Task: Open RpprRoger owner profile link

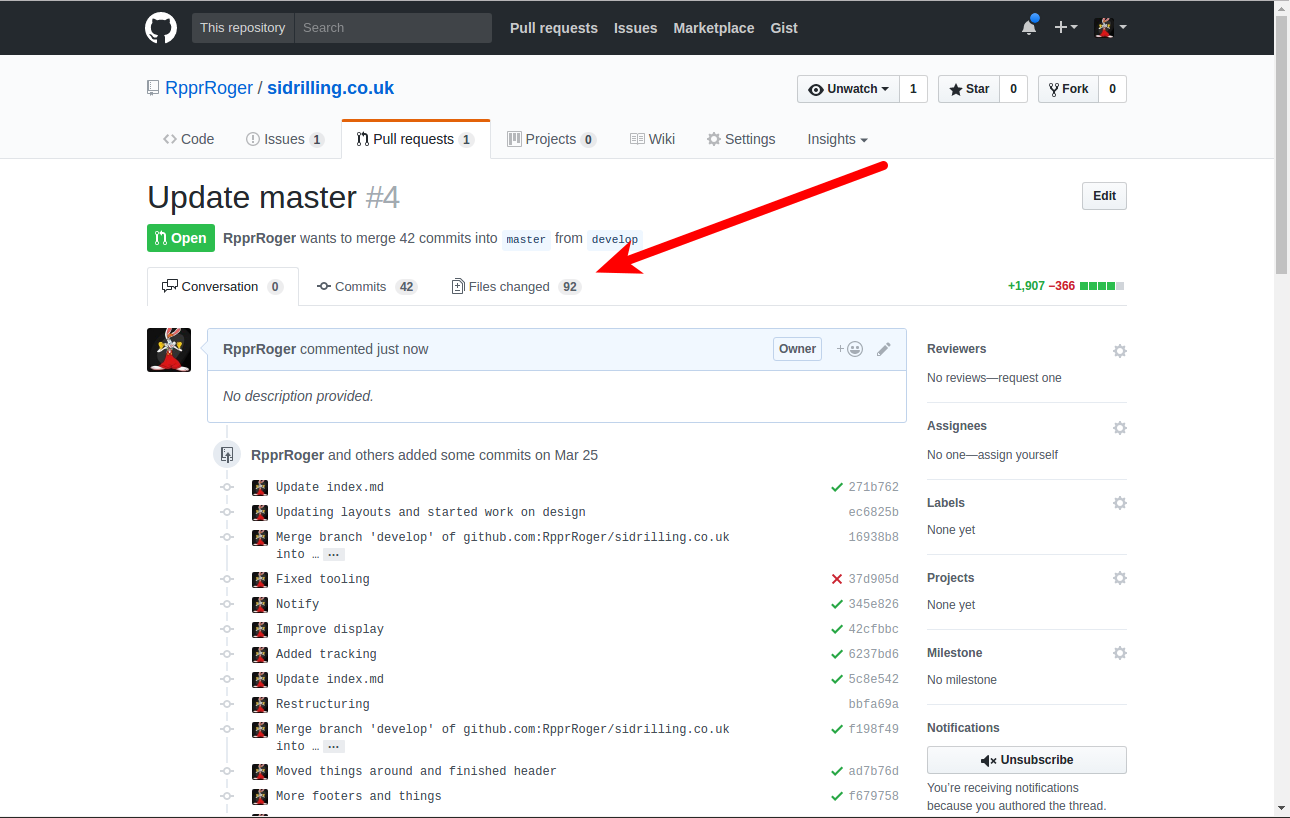Action: point(208,88)
